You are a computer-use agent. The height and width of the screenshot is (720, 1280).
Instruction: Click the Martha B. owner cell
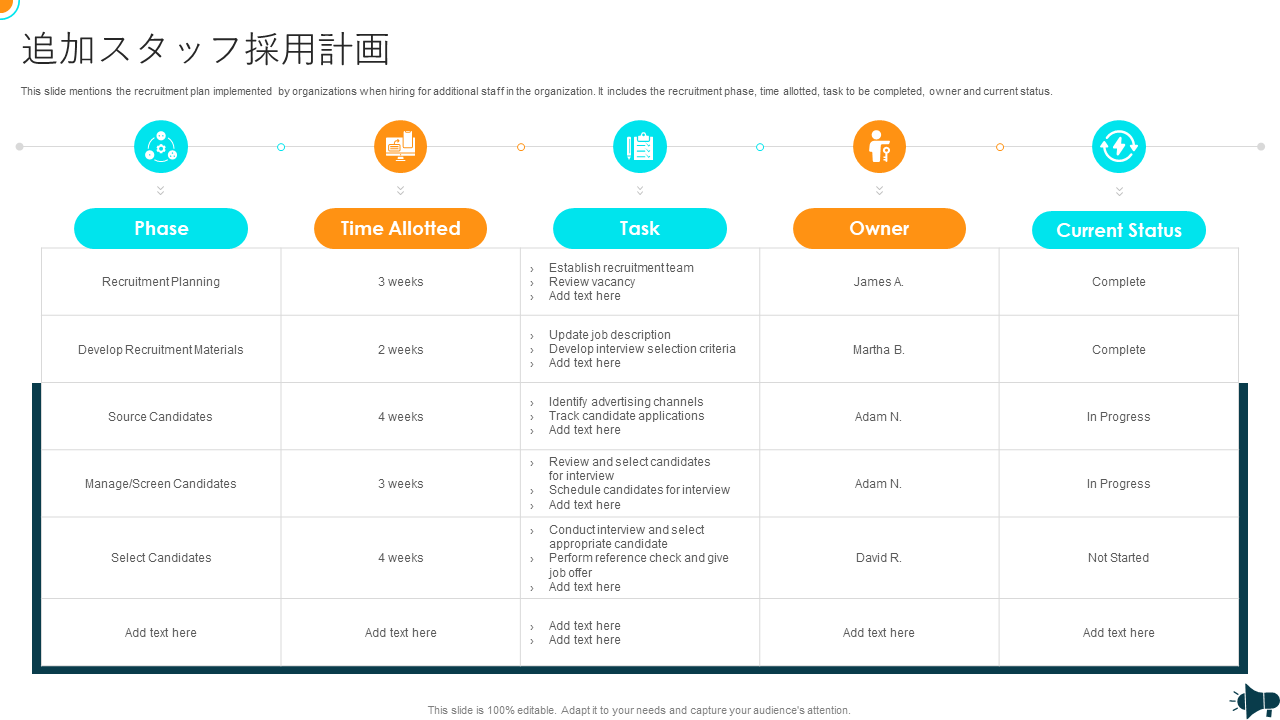click(879, 350)
